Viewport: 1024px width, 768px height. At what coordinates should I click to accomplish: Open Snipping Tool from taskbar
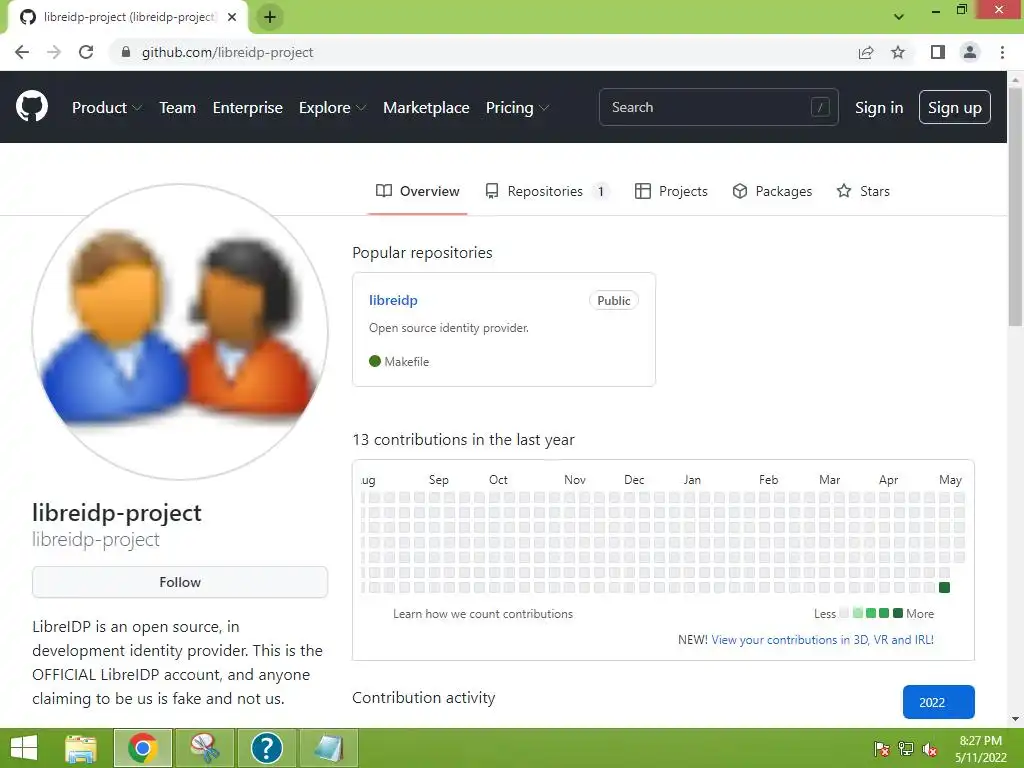tap(205, 748)
